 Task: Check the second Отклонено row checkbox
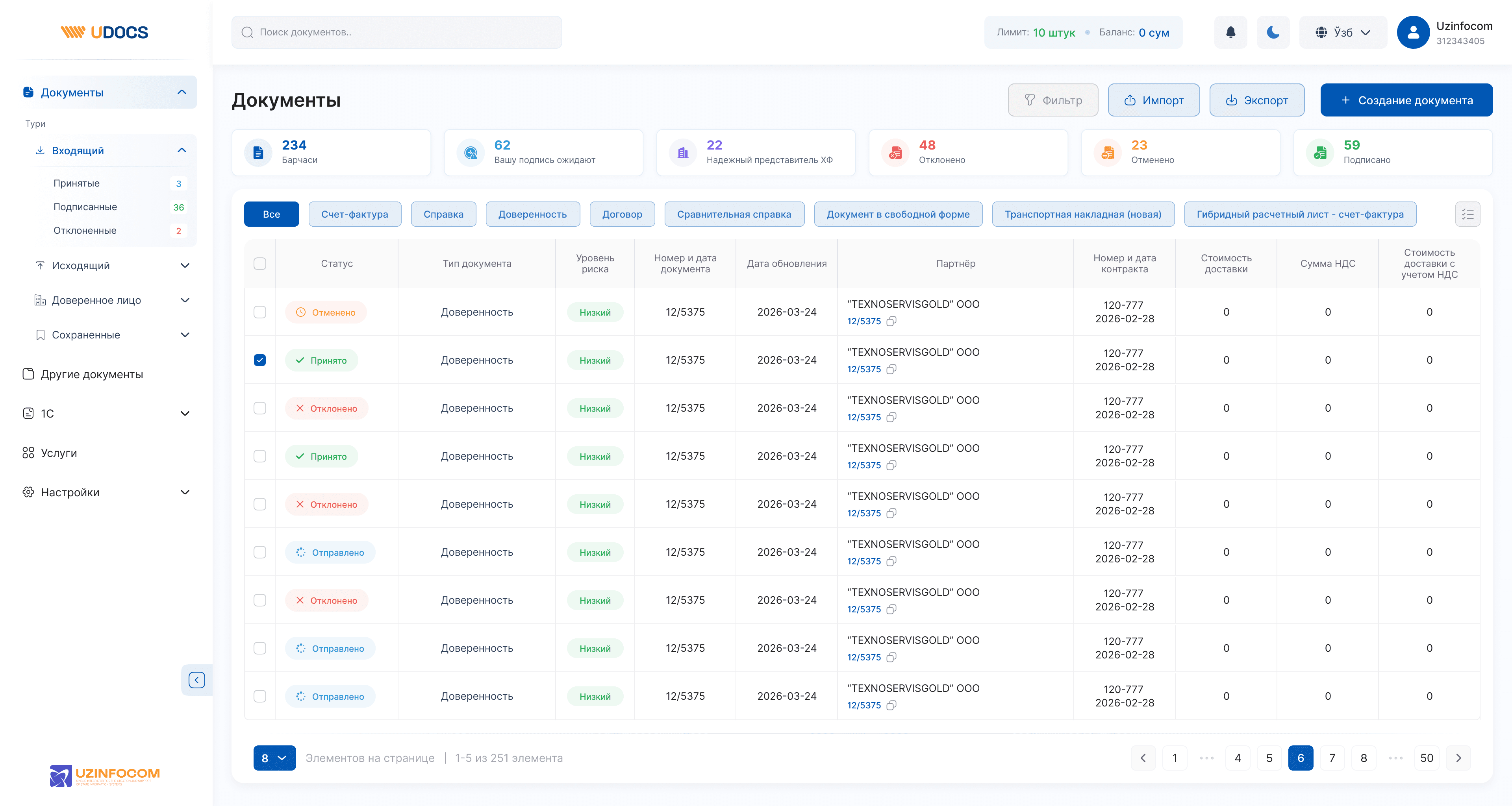(x=259, y=505)
